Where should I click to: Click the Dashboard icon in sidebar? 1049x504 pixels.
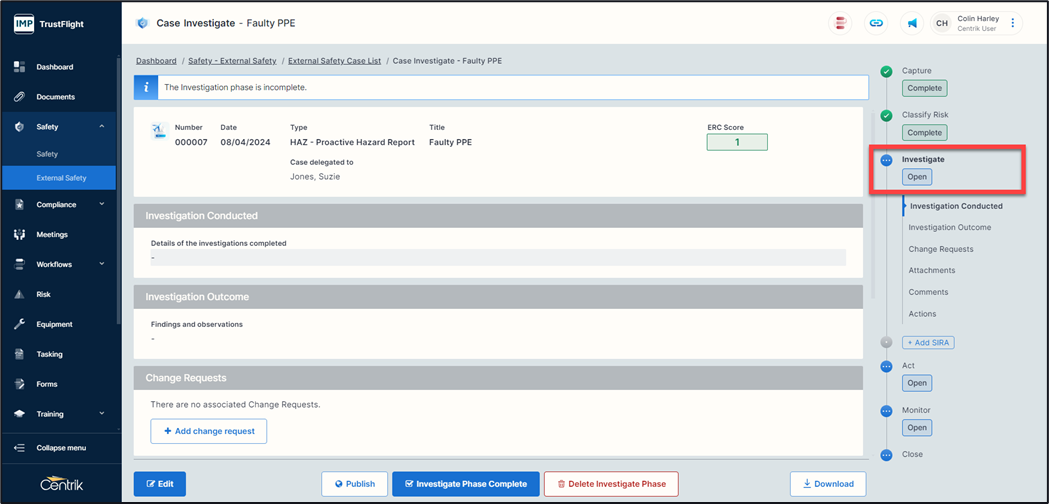point(19,67)
